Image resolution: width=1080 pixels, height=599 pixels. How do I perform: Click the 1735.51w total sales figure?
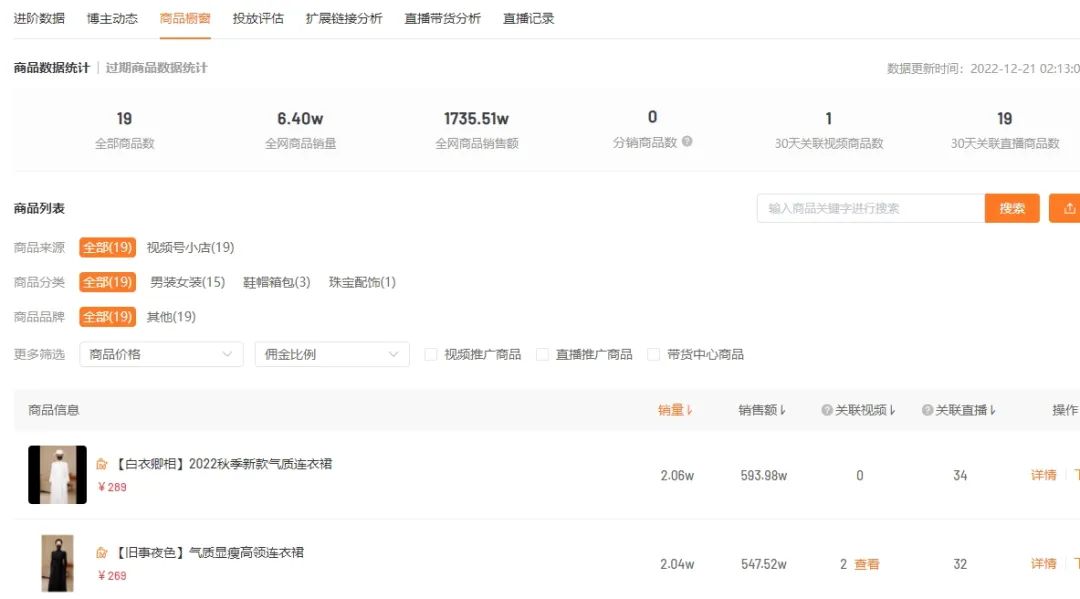[477, 118]
